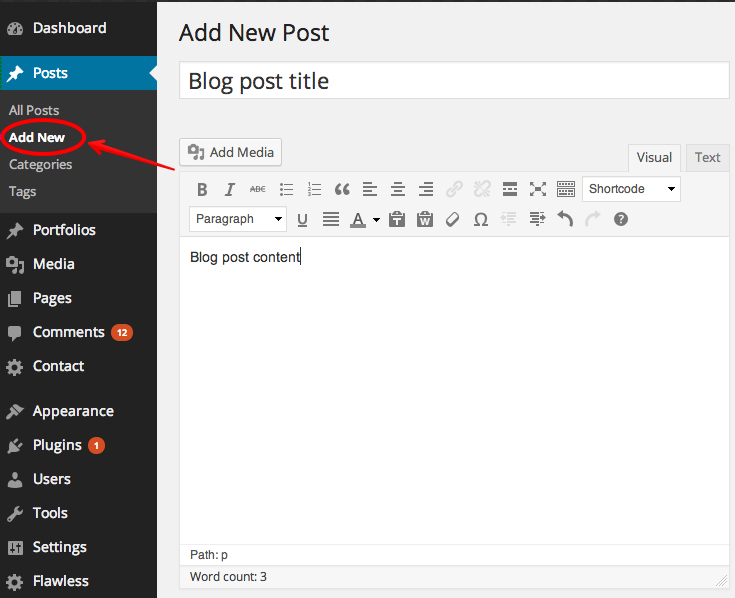Expand the Paragraph format dropdown
735x598 pixels.
click(x=237, y=219)
